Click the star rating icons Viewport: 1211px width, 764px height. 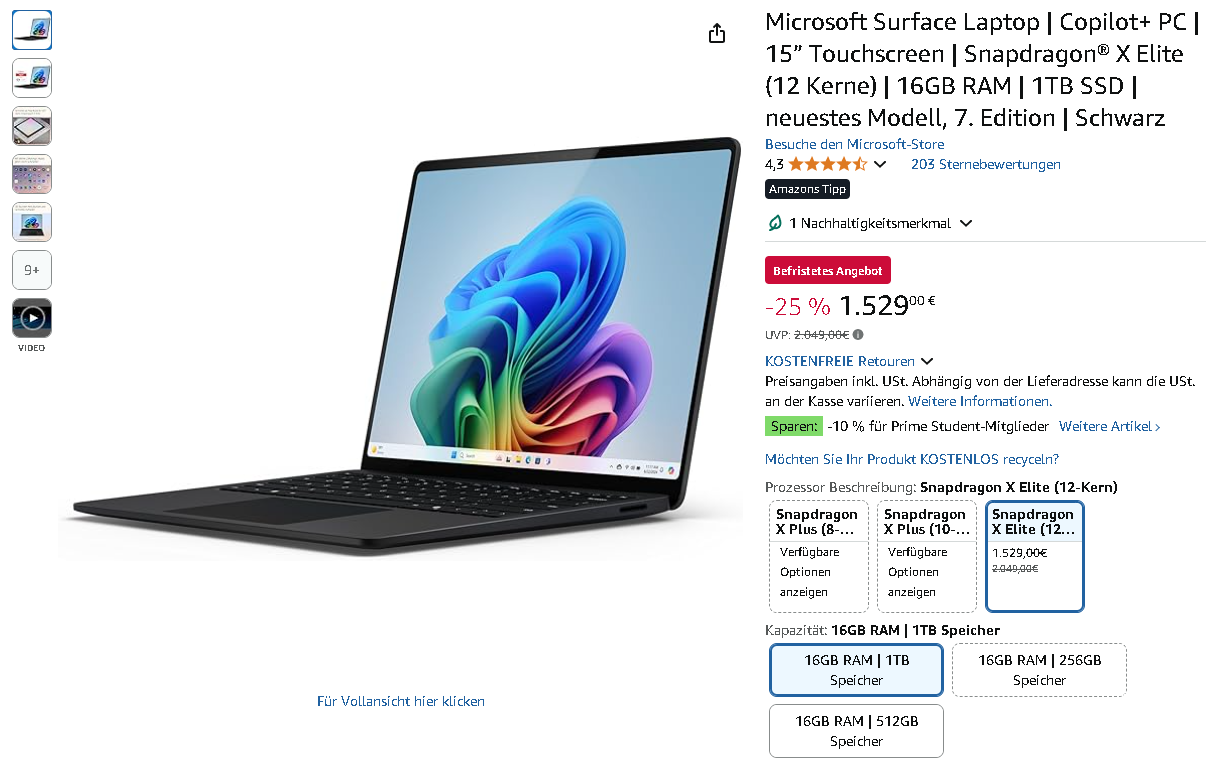tap(827, 164)
